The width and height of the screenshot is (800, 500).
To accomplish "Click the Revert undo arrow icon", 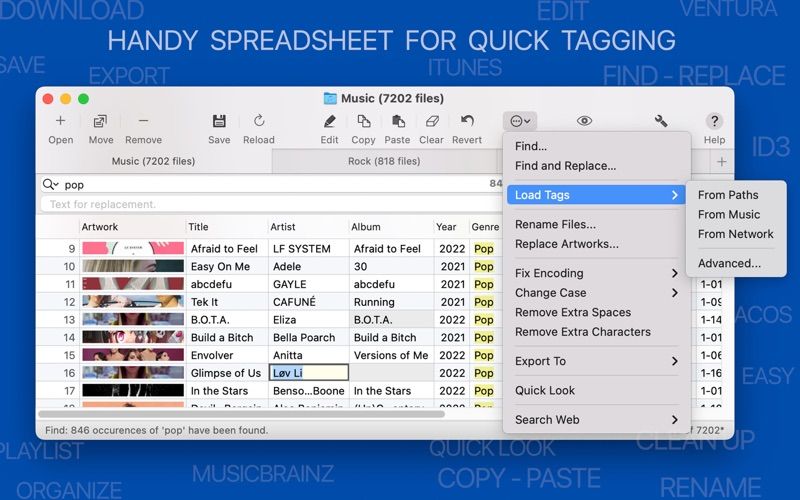I will (467, 121).
